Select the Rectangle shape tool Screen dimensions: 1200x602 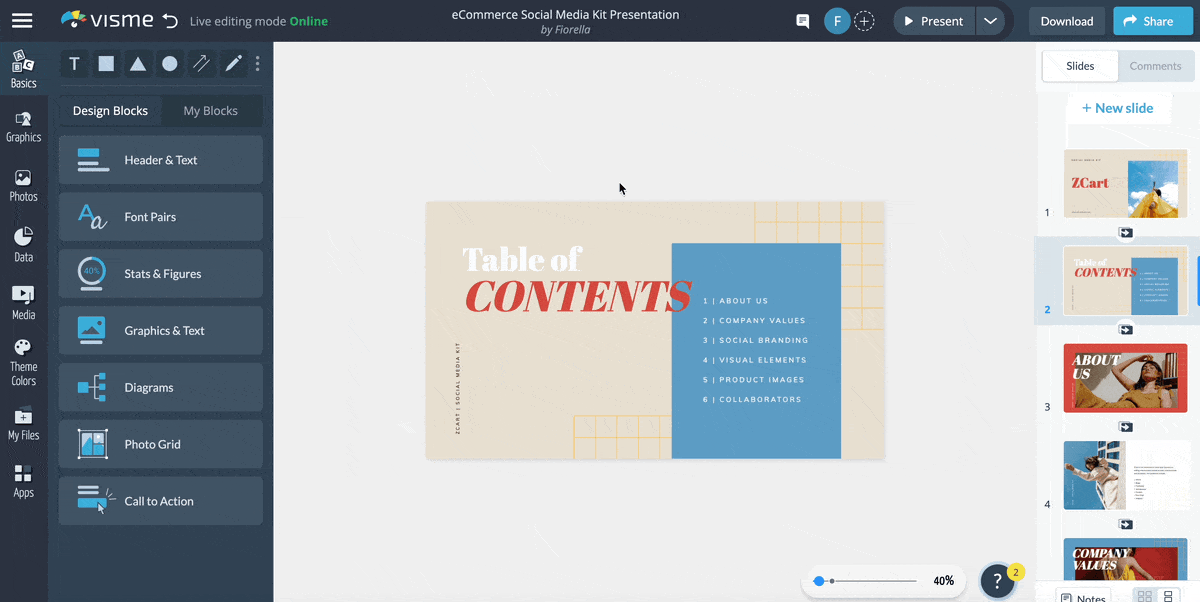(x=106, y=63)
